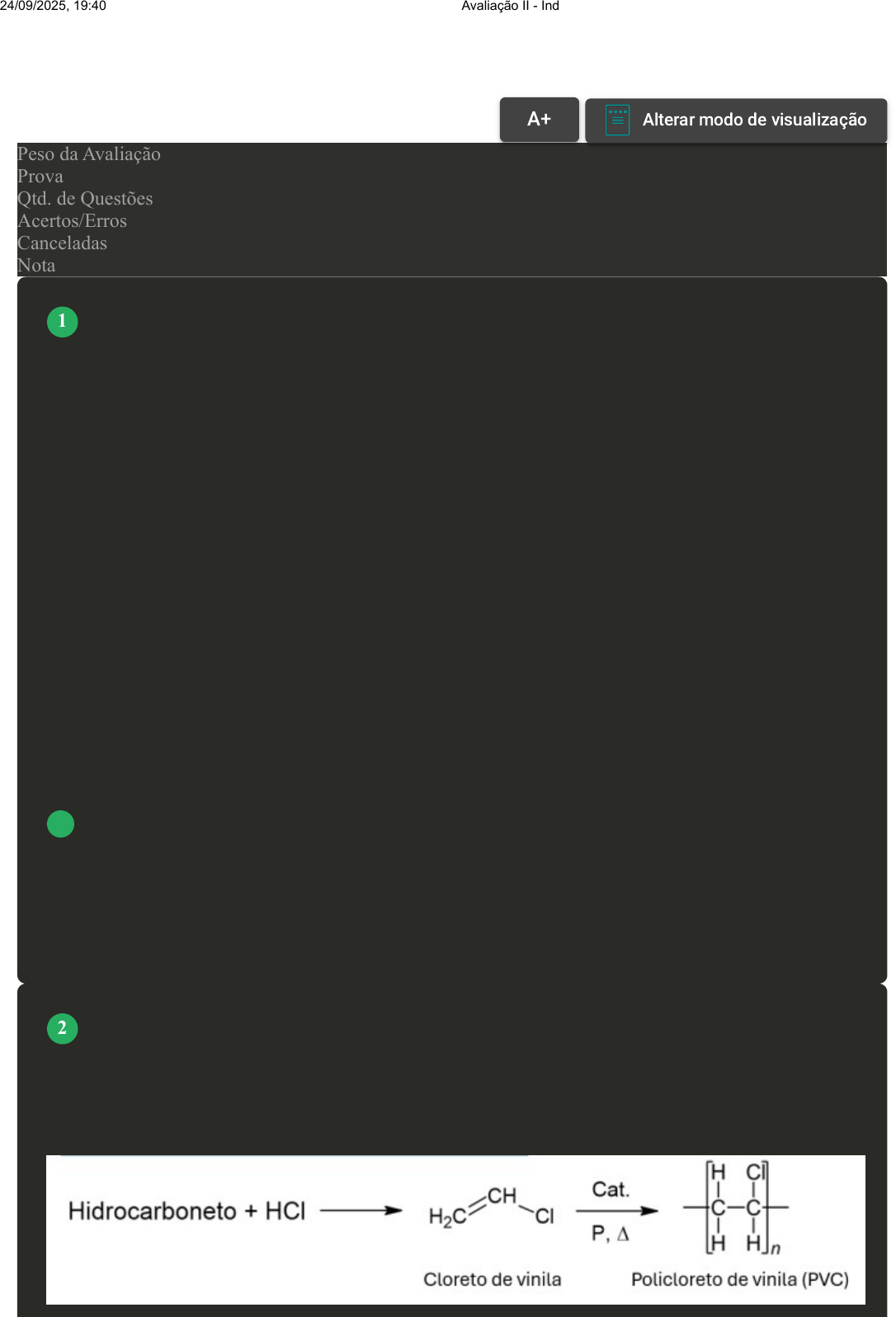Click the Policloreto de vinila (PVC) caption
Screen dimensions: 896x1317
click(x=739, y=1279)
